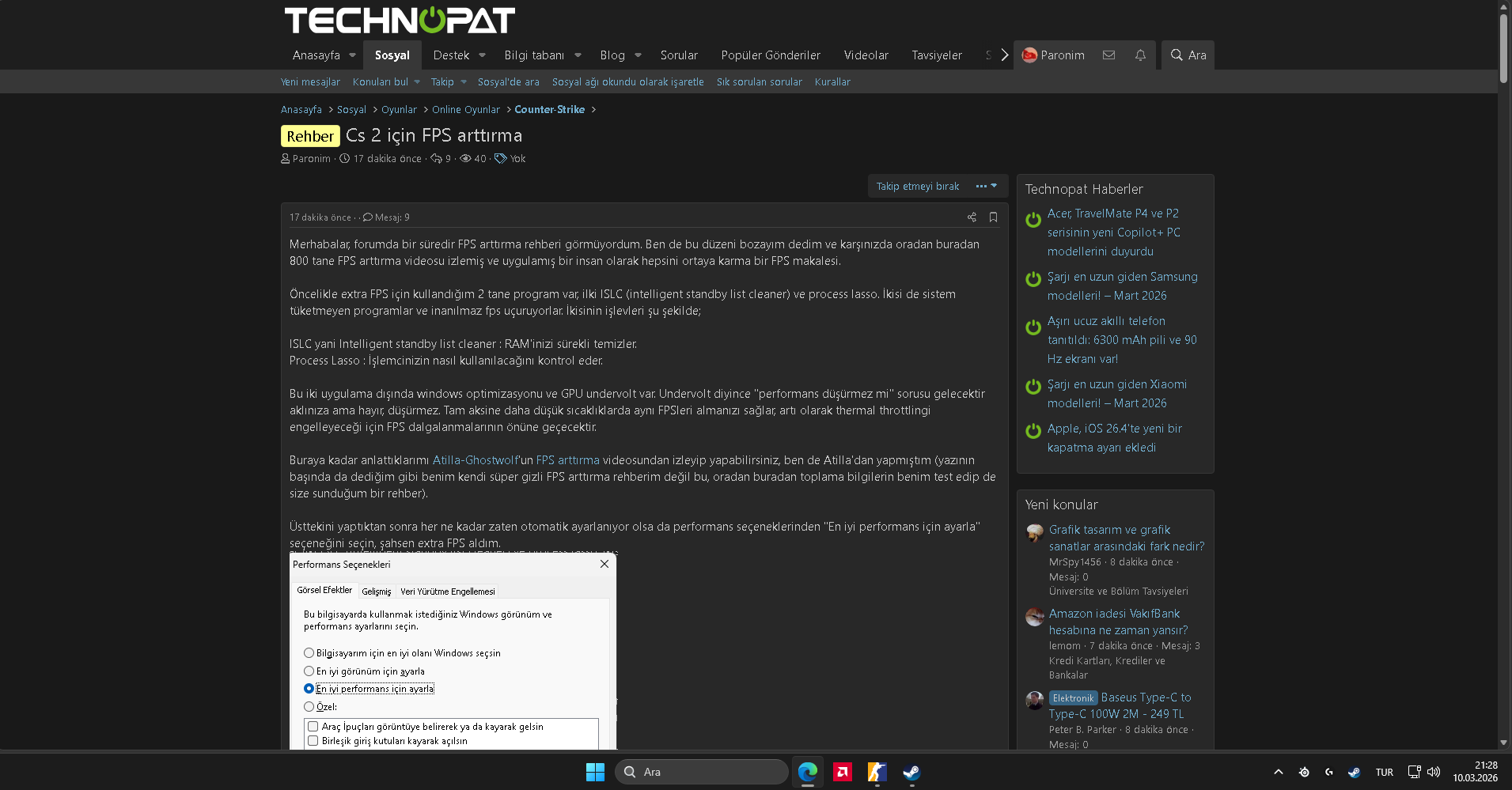Open the Counter-Strike 2 taskbar icon
Screen dimensions: 1512x790
tap(877, 772)
